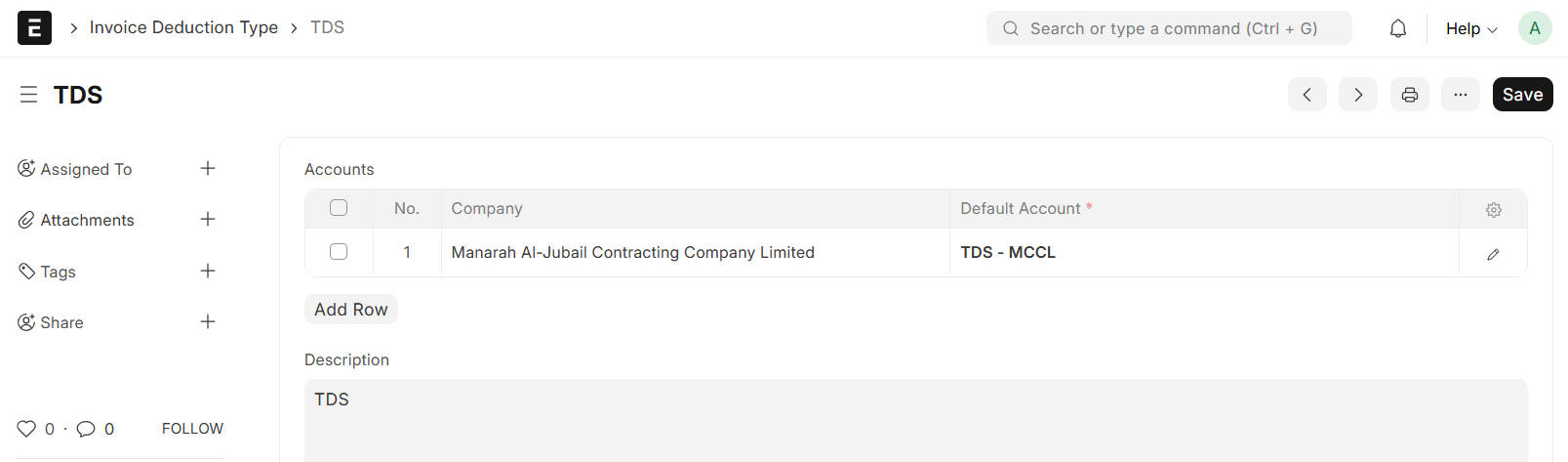Click the FOLLOW link

(x=192, y=429)
